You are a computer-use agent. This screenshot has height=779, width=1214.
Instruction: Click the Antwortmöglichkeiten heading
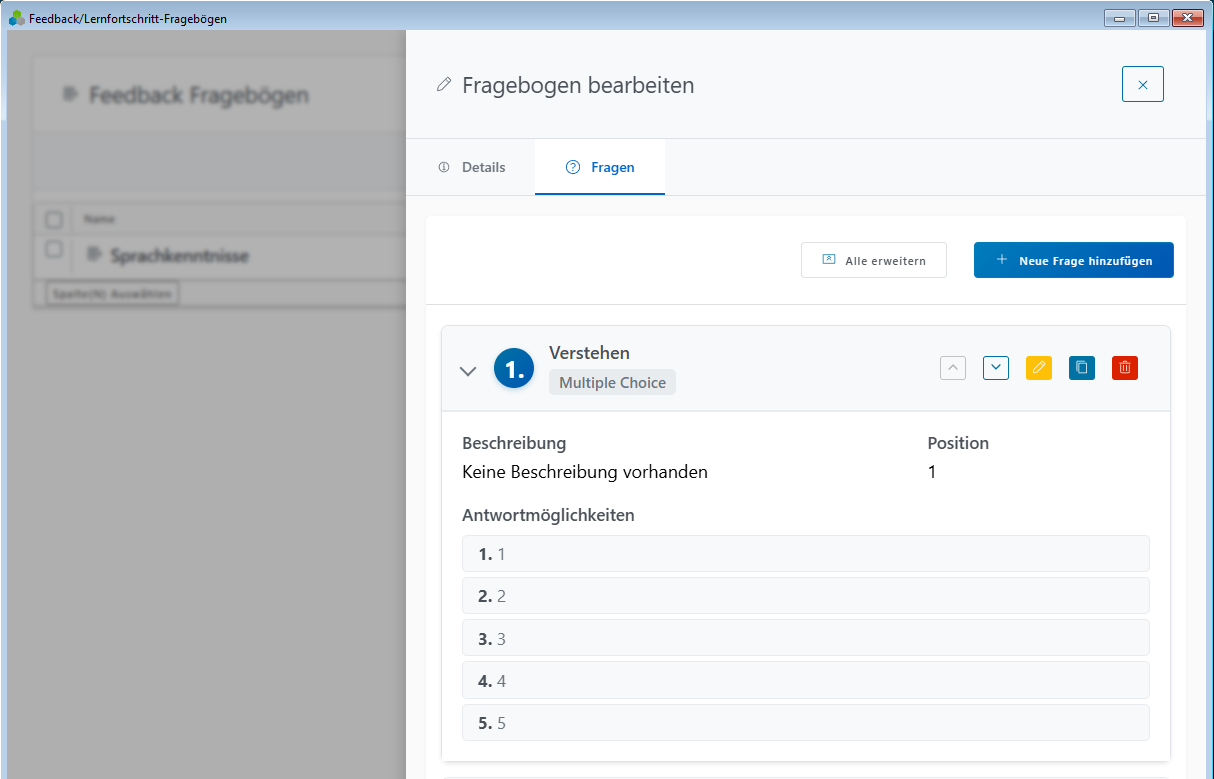coord(548,515)
